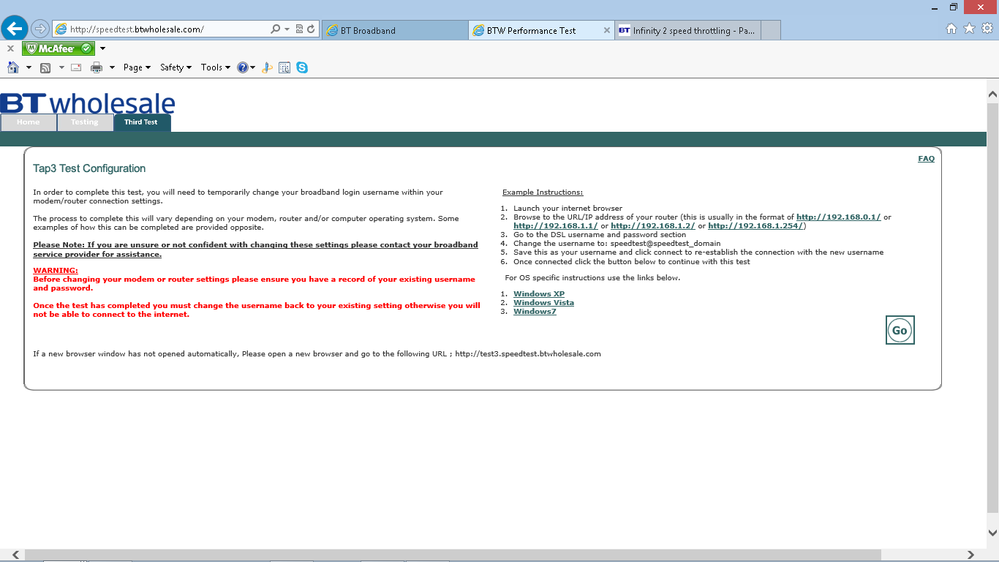
Task: Click the search magnifier in address bar
Action: click(275, 29)
